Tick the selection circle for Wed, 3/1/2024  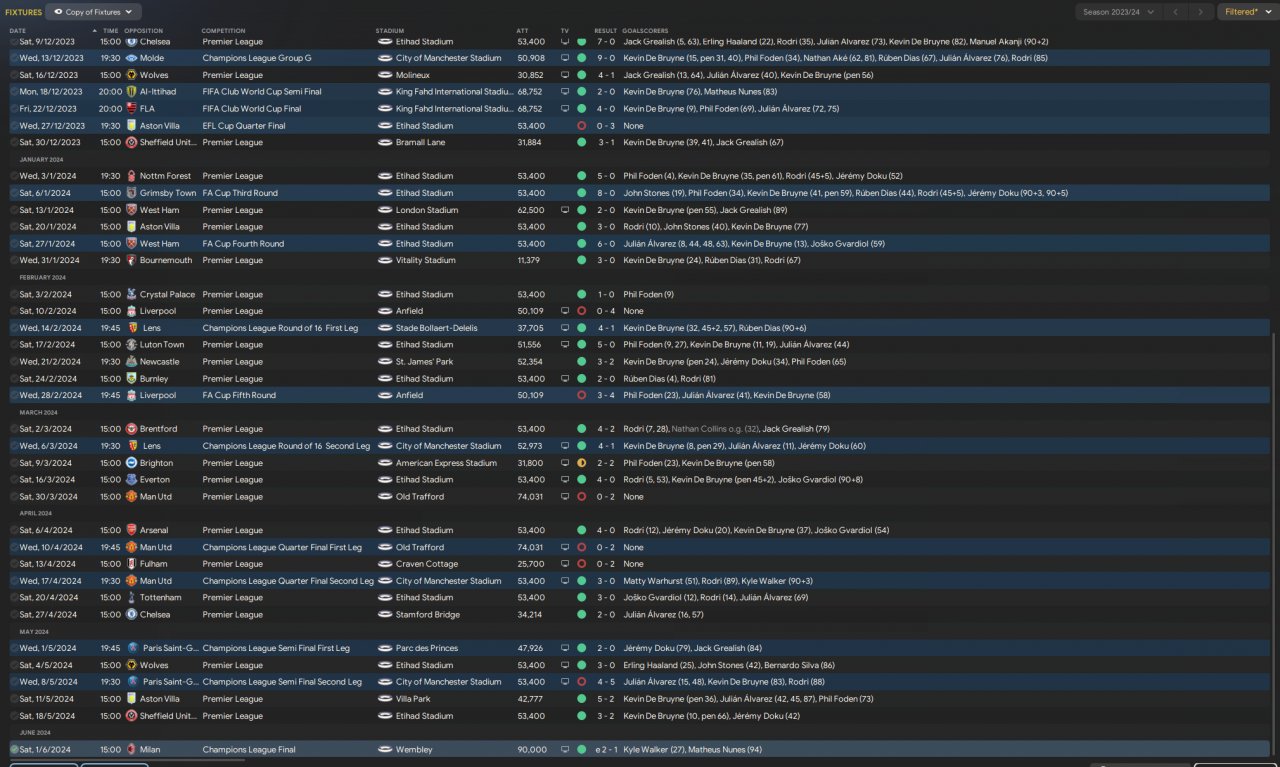pos(14,176)
